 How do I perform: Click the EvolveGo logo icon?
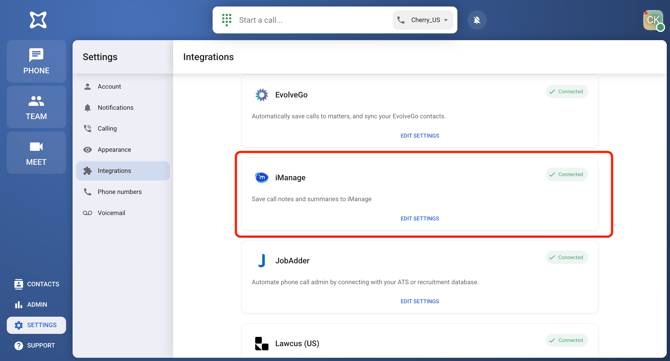coord(262,94)
